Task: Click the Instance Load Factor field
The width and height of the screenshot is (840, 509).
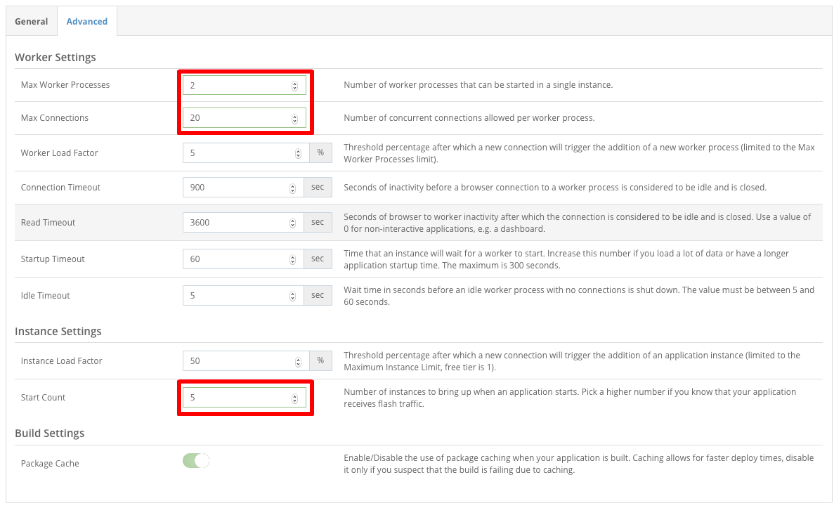Action: (236, 360)
